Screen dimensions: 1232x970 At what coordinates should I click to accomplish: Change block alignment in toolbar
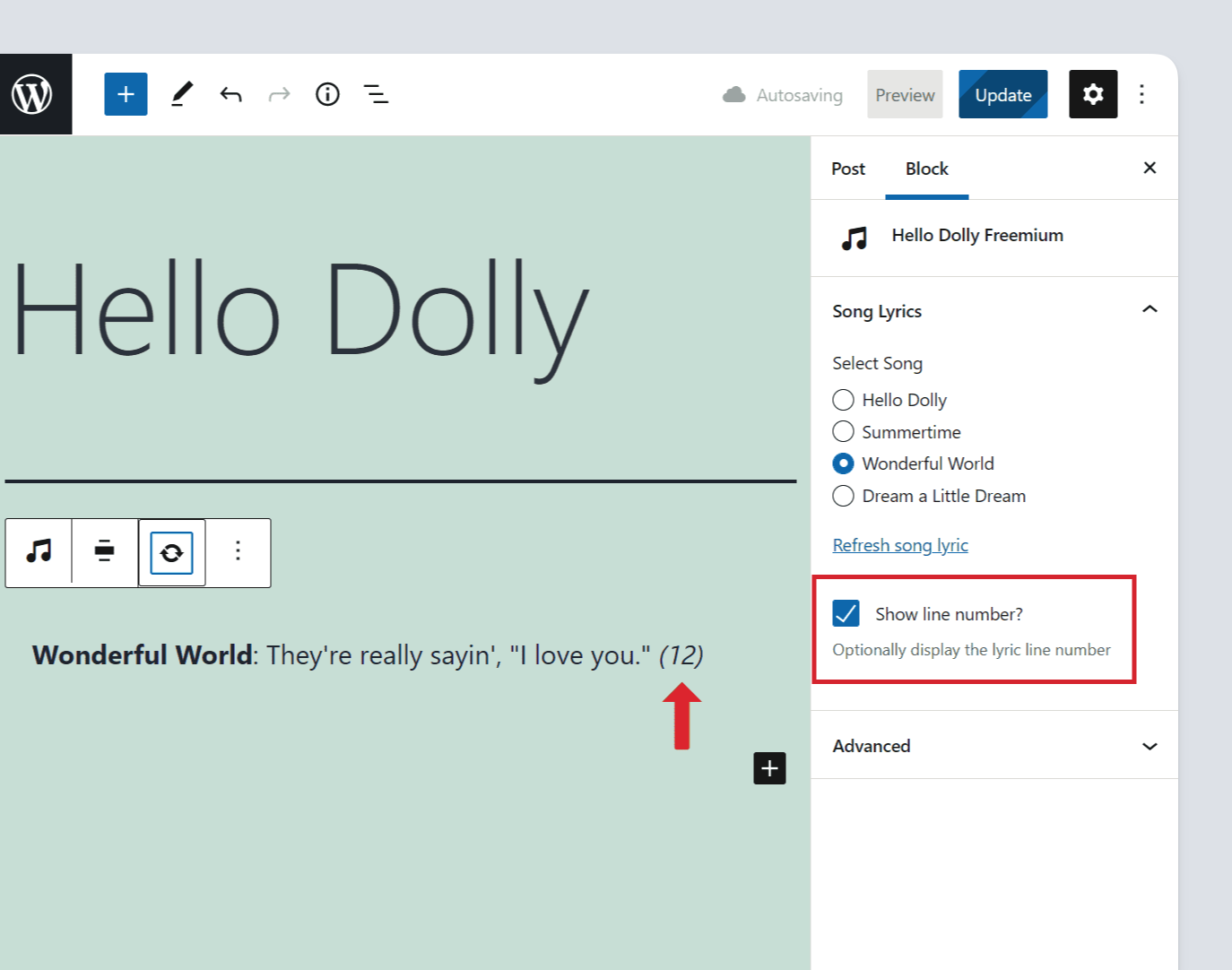click(x=105, y=550)
